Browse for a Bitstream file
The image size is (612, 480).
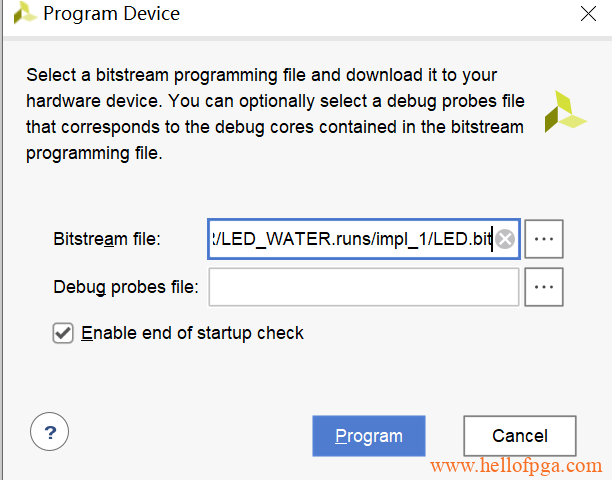[x=544, y=239]
